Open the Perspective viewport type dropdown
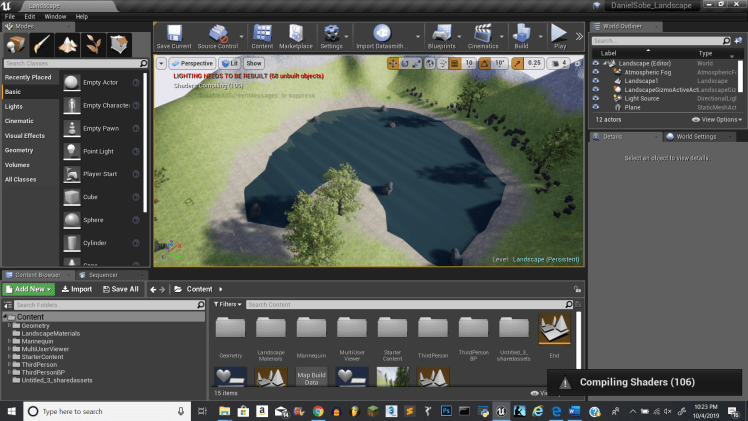The width and height of the screenshot is (748, 421). coord(191,63)
